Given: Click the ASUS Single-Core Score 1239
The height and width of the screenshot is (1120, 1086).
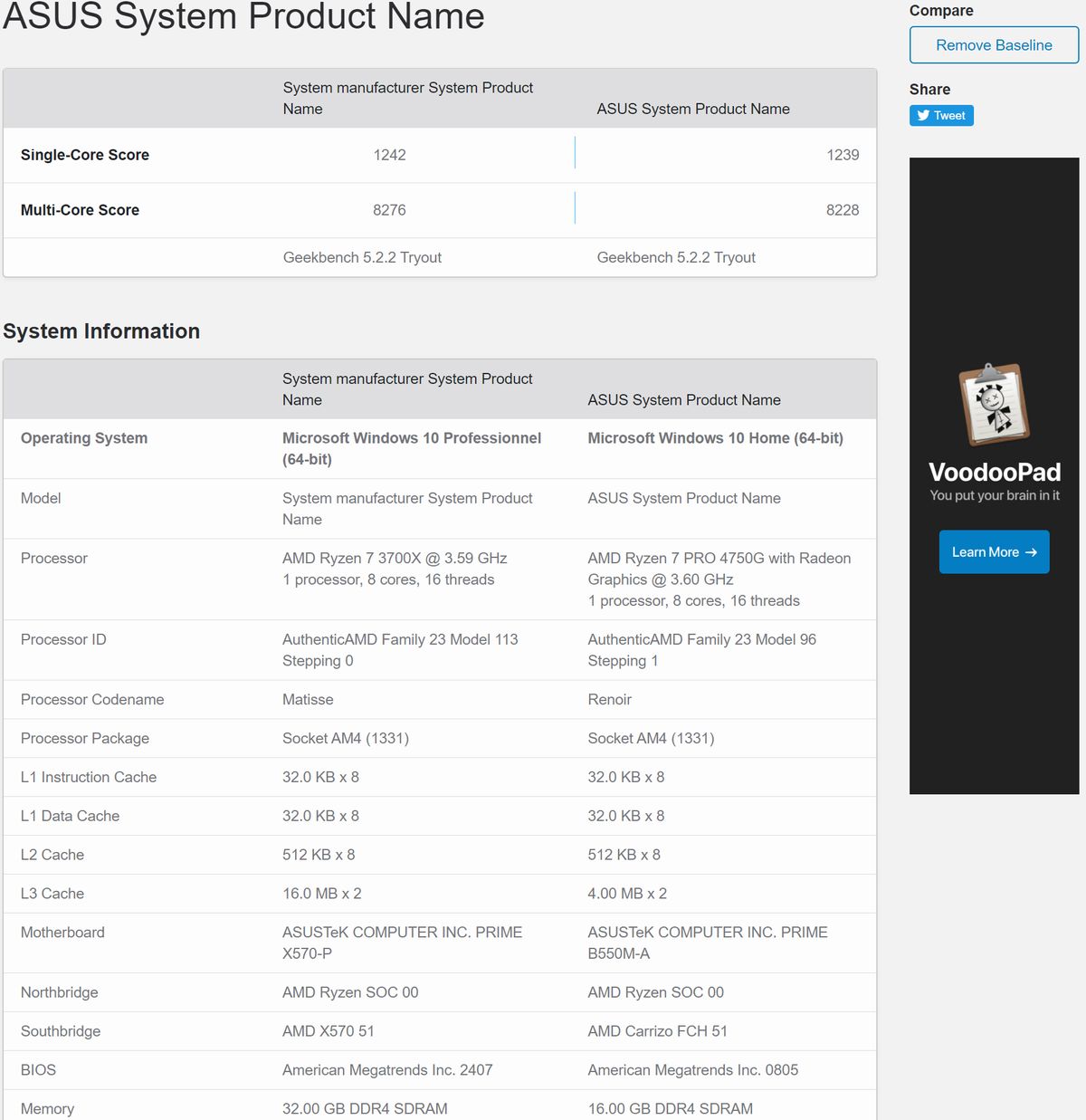Looking at the screenshot, I should 843,155.
